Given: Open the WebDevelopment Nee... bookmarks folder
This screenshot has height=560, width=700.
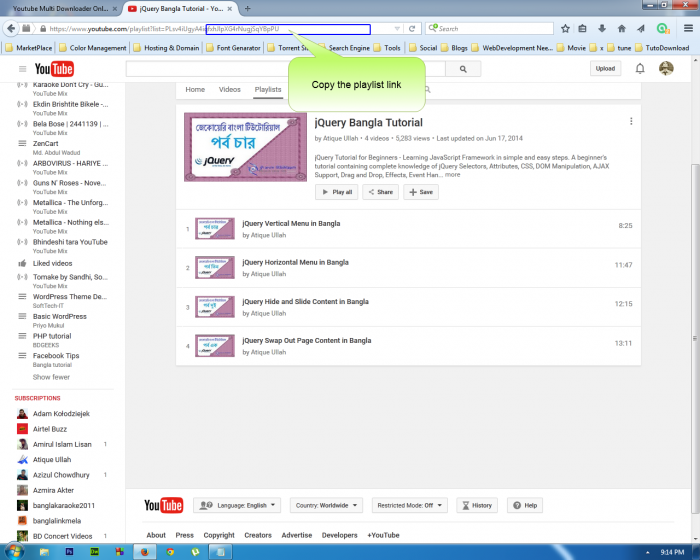Looking at the screenshot, I should [512, 48].
